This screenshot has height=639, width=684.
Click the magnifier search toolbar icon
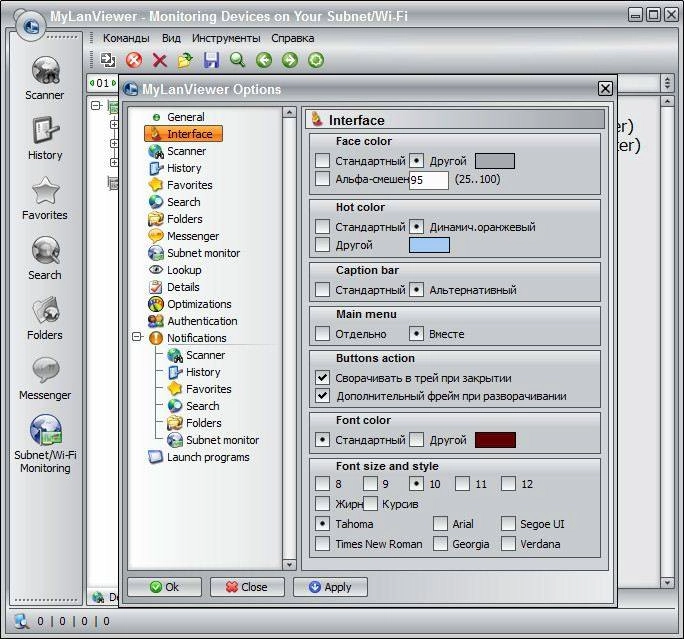pos(237,60)
